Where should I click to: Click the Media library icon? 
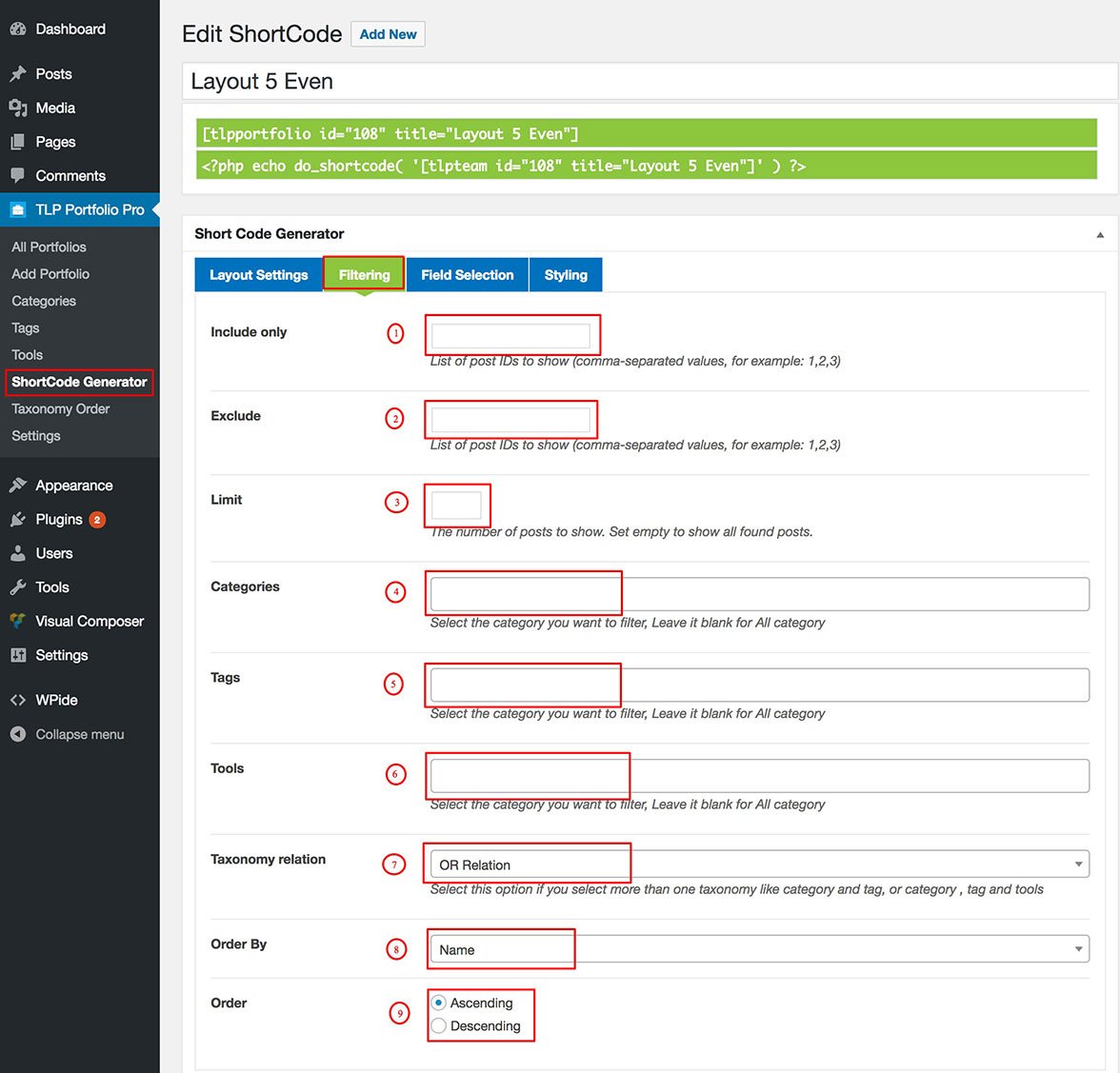(18, 108)
